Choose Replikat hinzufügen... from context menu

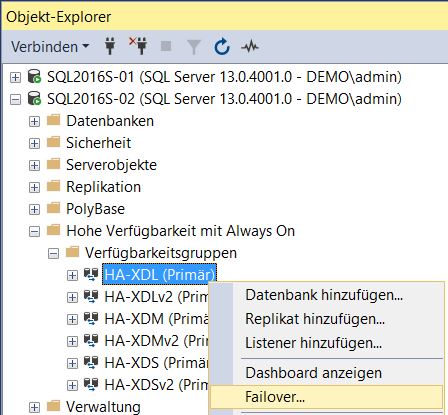coord(327,319)
